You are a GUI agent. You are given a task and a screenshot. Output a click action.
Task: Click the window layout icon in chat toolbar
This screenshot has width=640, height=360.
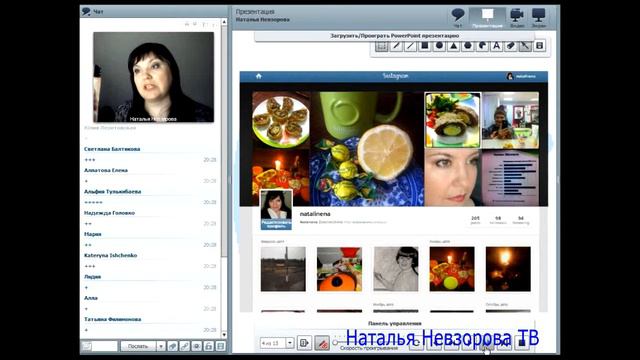(x=221, y=346)
